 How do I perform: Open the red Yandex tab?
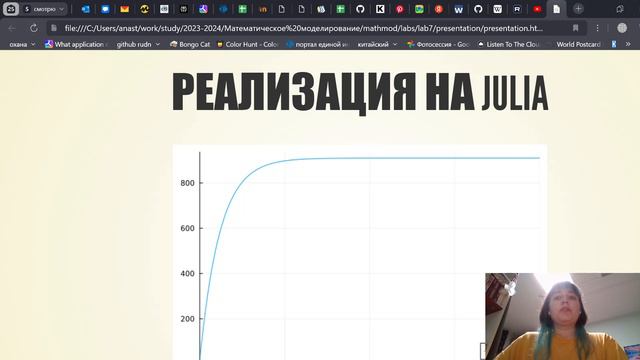tap(439, 9)
